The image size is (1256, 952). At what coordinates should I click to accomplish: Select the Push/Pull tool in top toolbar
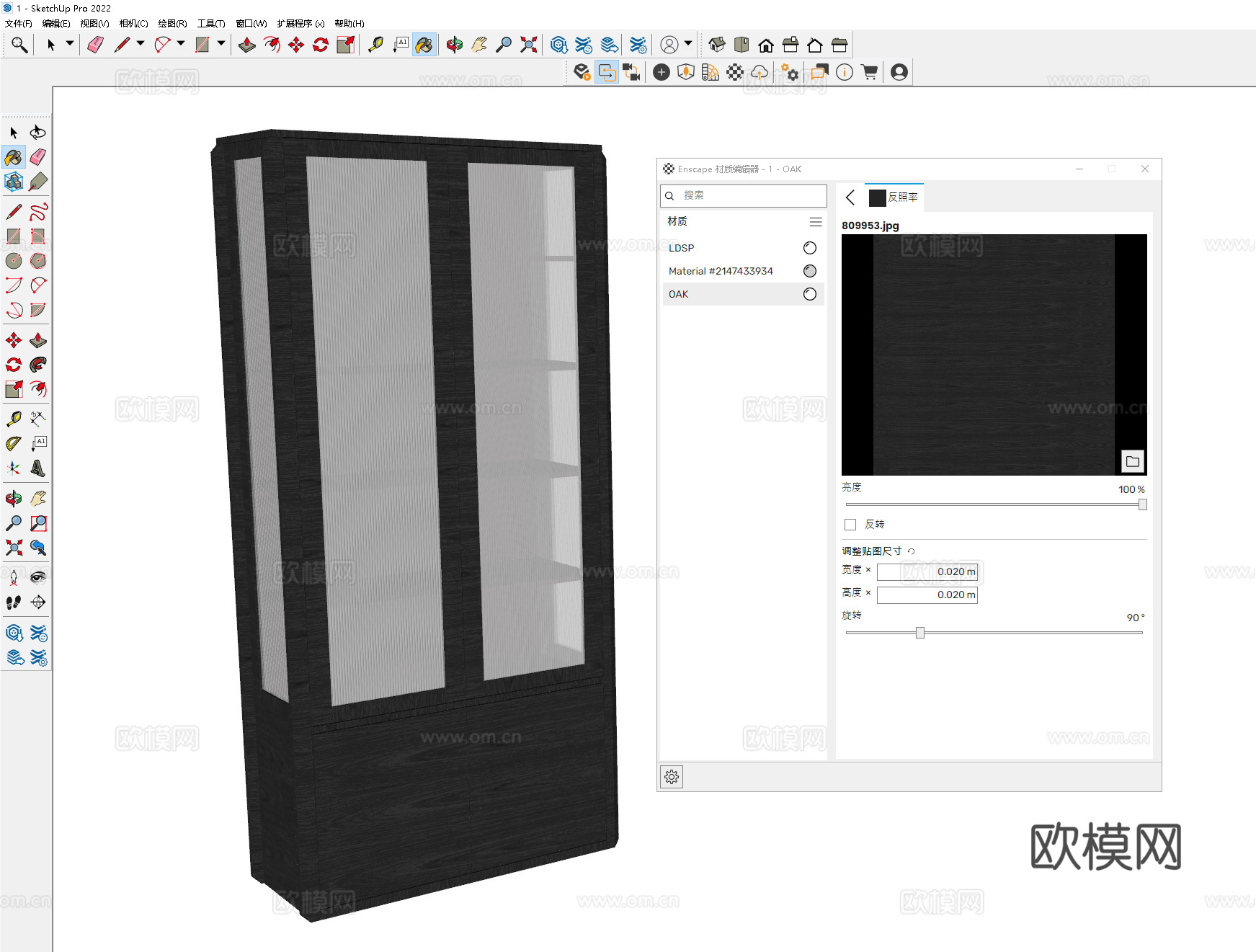246,45
